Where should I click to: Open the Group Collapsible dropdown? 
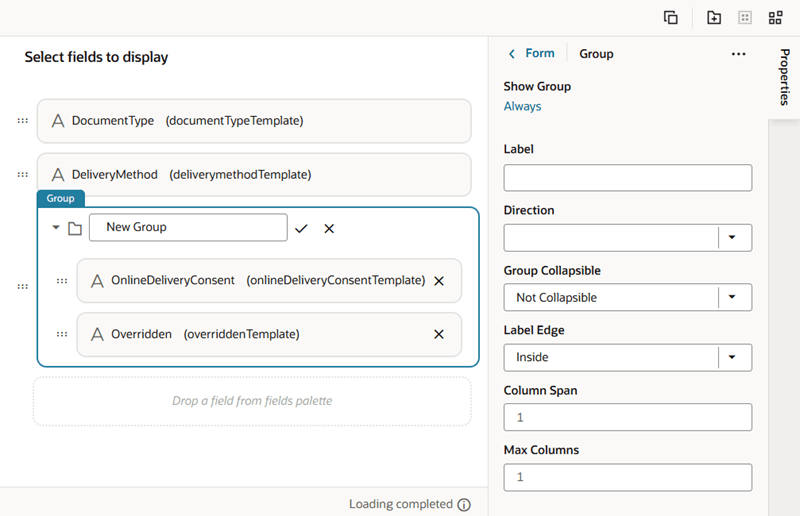tap(734, 297)
